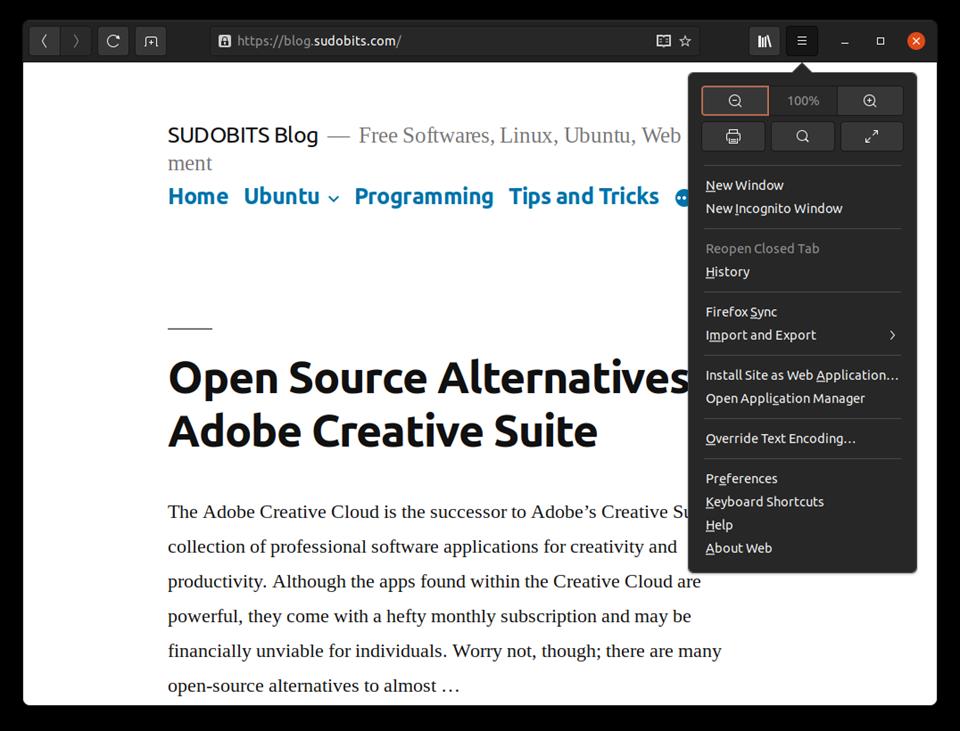Screen dimensions: 960x731
Task: Click the back navigation arrow
Action: [x=45, y=41]
